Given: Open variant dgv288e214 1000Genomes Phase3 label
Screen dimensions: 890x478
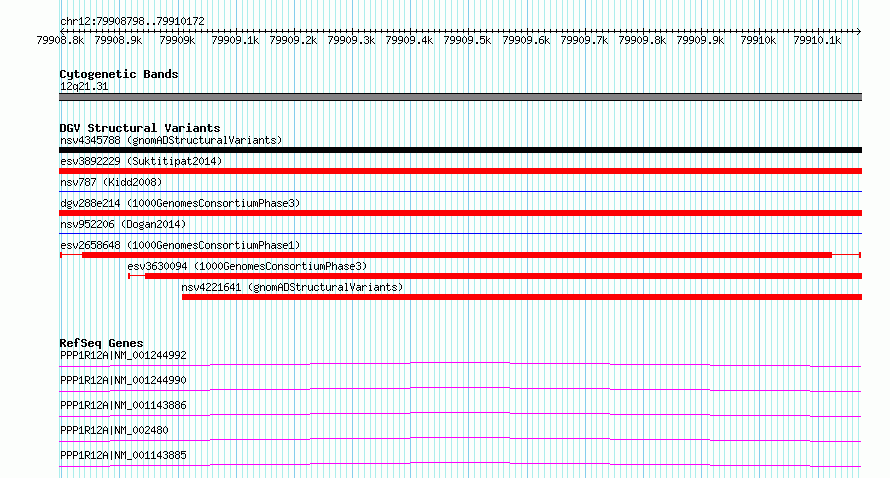Looking at the screenshot, I should pyautogui.click(x=180, y=203).
